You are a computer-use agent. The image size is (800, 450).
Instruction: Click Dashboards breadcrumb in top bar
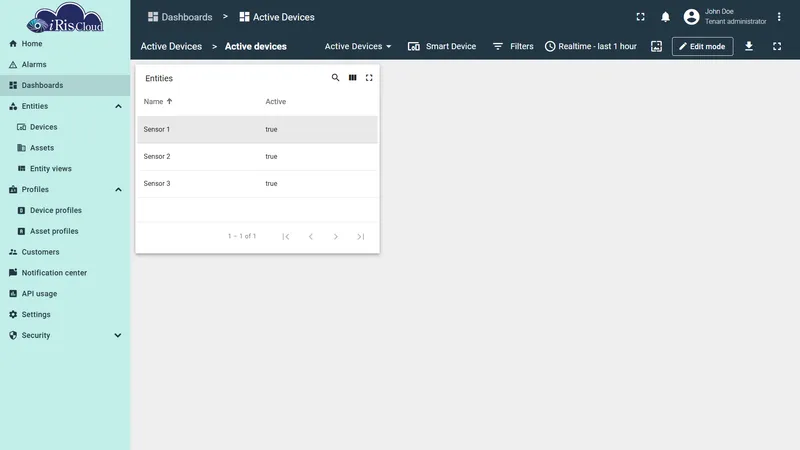pyautogui.click(x=180, y=17)
